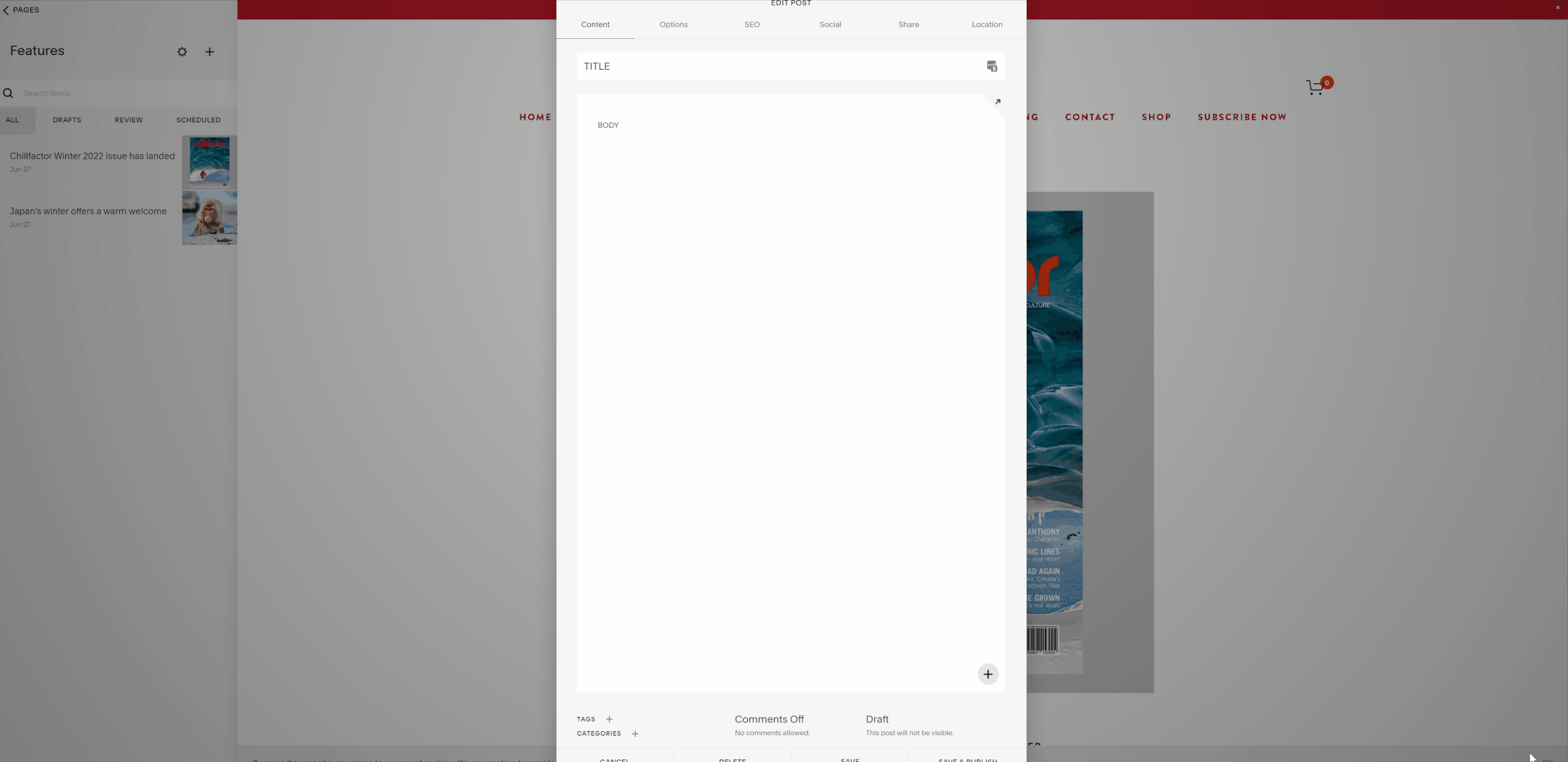Screen dimensions: 1568x762
Task: Click the Subscribe Now navigation link
Action: pyautogui.click(x=1241, y=117)
